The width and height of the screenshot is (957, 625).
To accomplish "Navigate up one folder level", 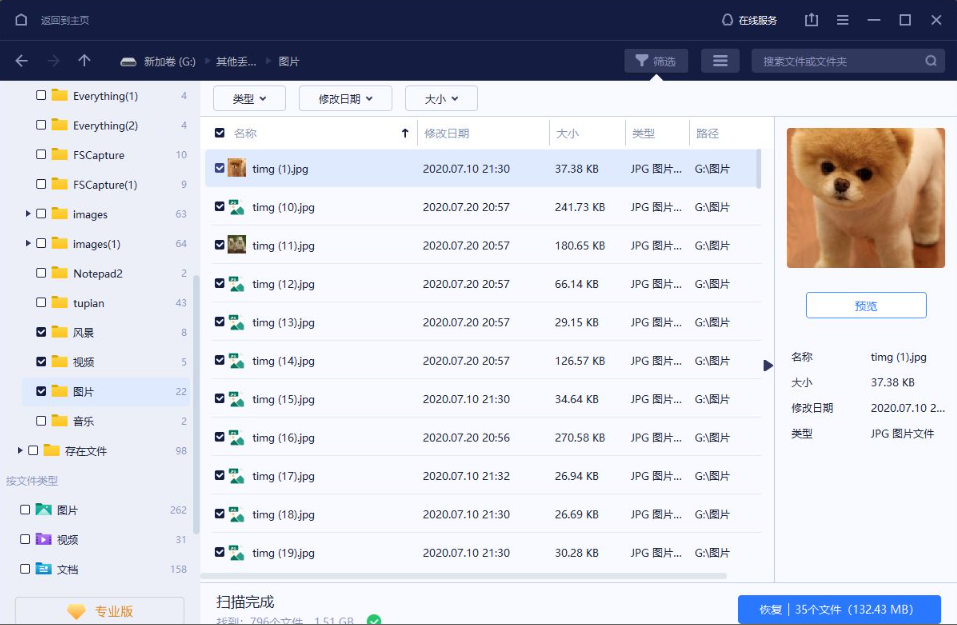I will point(84,61).
